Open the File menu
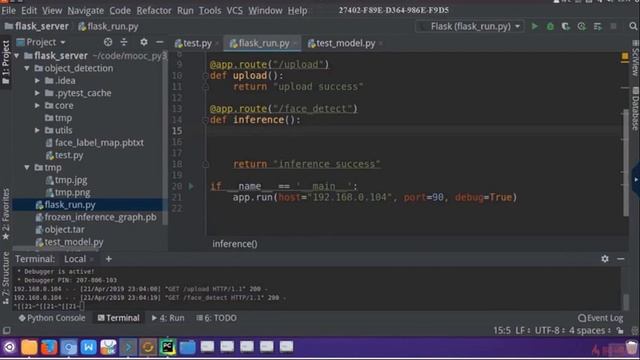The width and height of the screenshot is (640, 360). (x=9, y=11)
